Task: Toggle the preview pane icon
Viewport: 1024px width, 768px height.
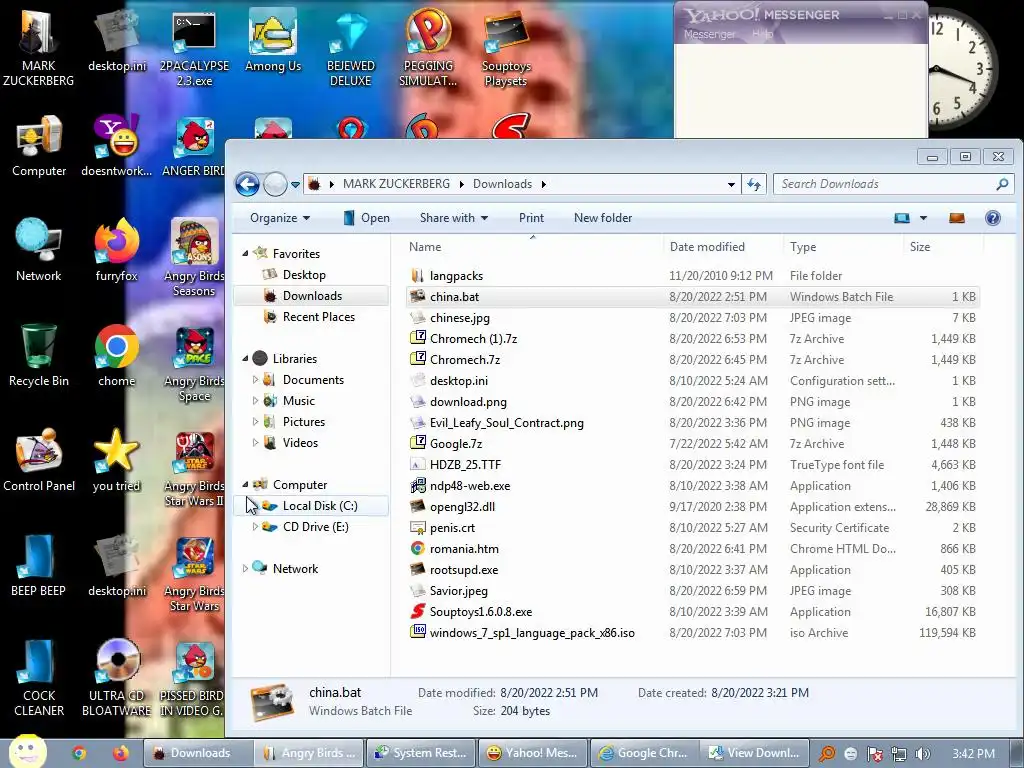Action: (x=957, y=218)
